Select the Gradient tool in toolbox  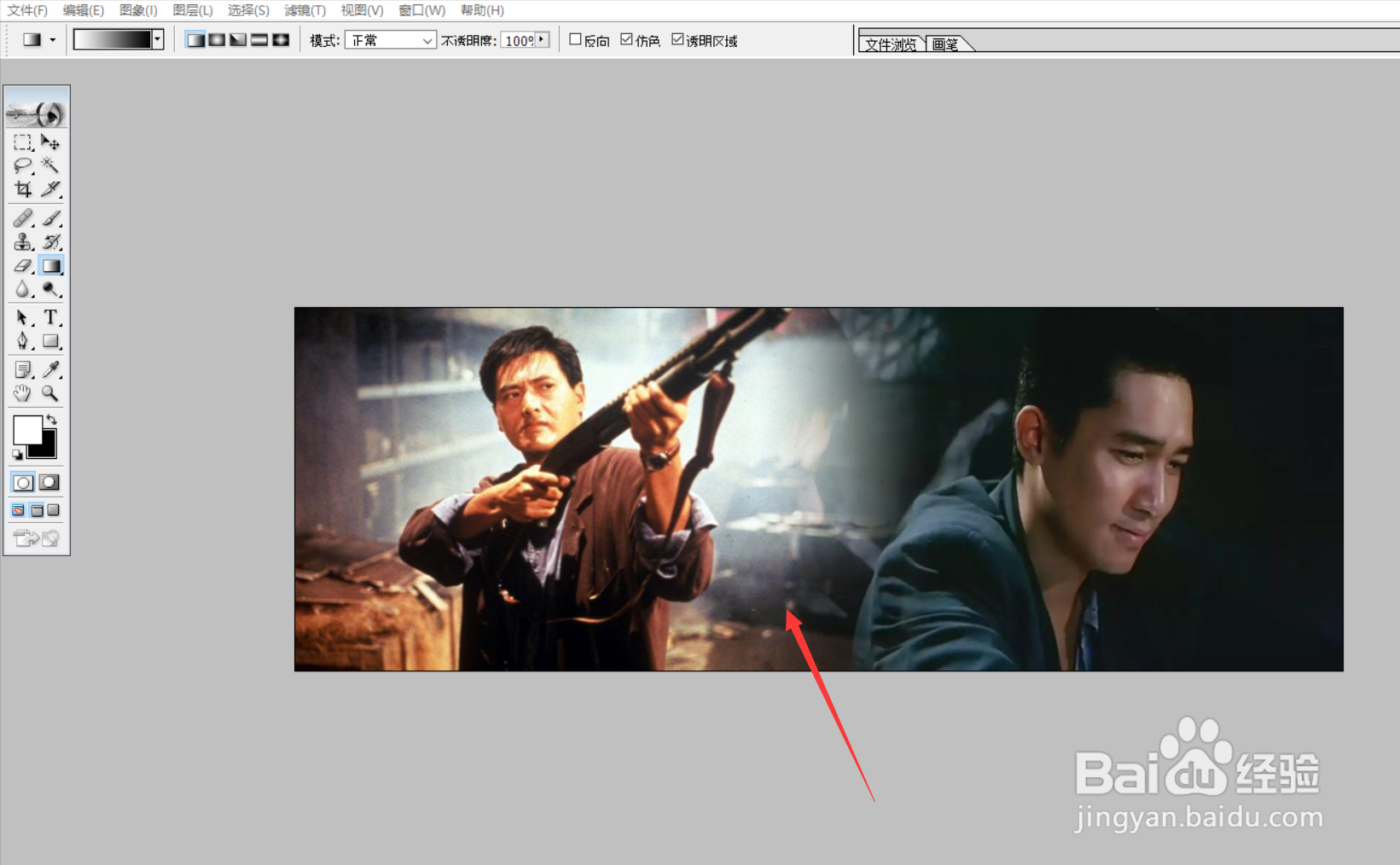pos(50,266)
